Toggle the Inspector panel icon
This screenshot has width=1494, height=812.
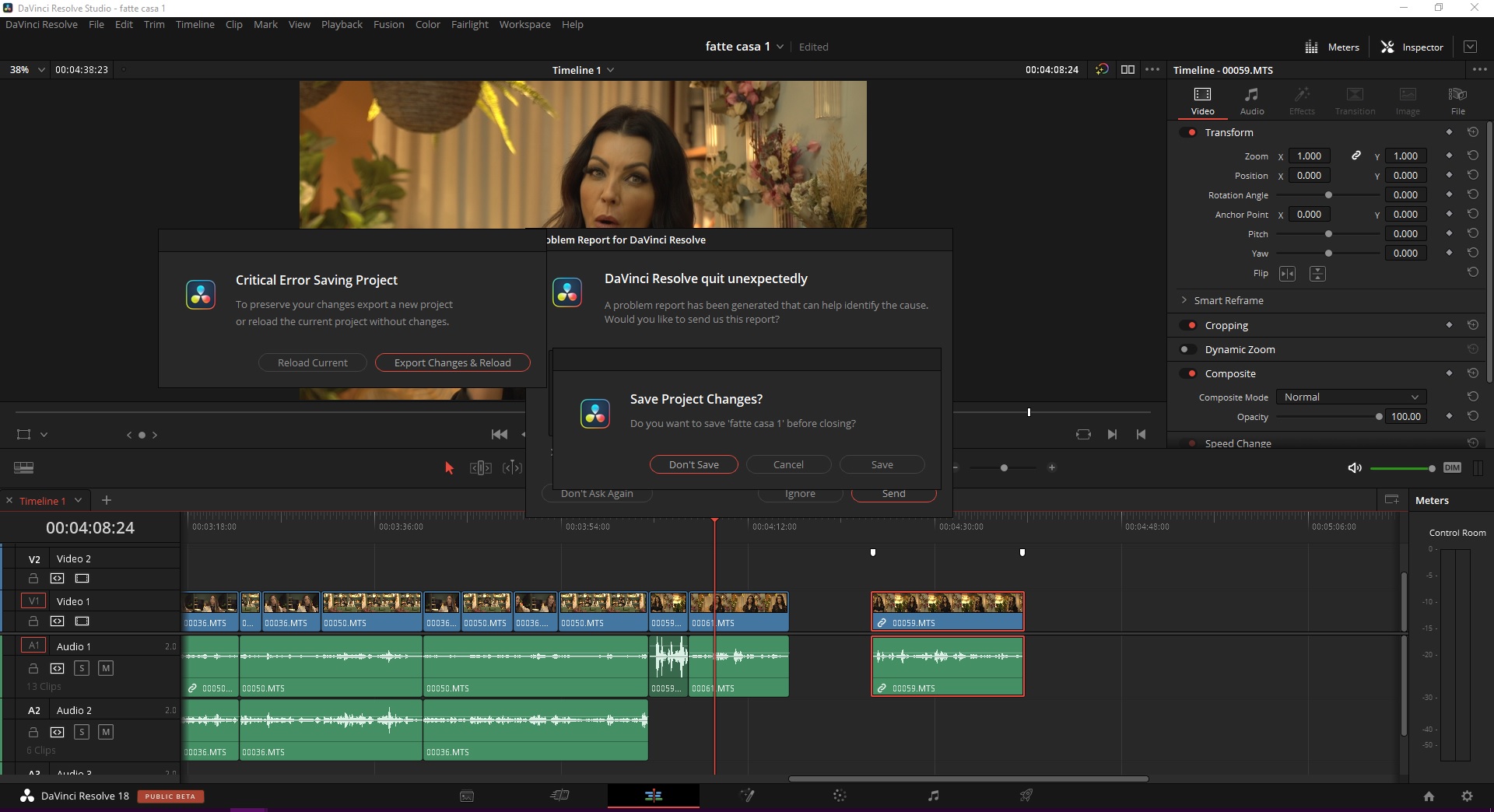(x=1387, y=47)
